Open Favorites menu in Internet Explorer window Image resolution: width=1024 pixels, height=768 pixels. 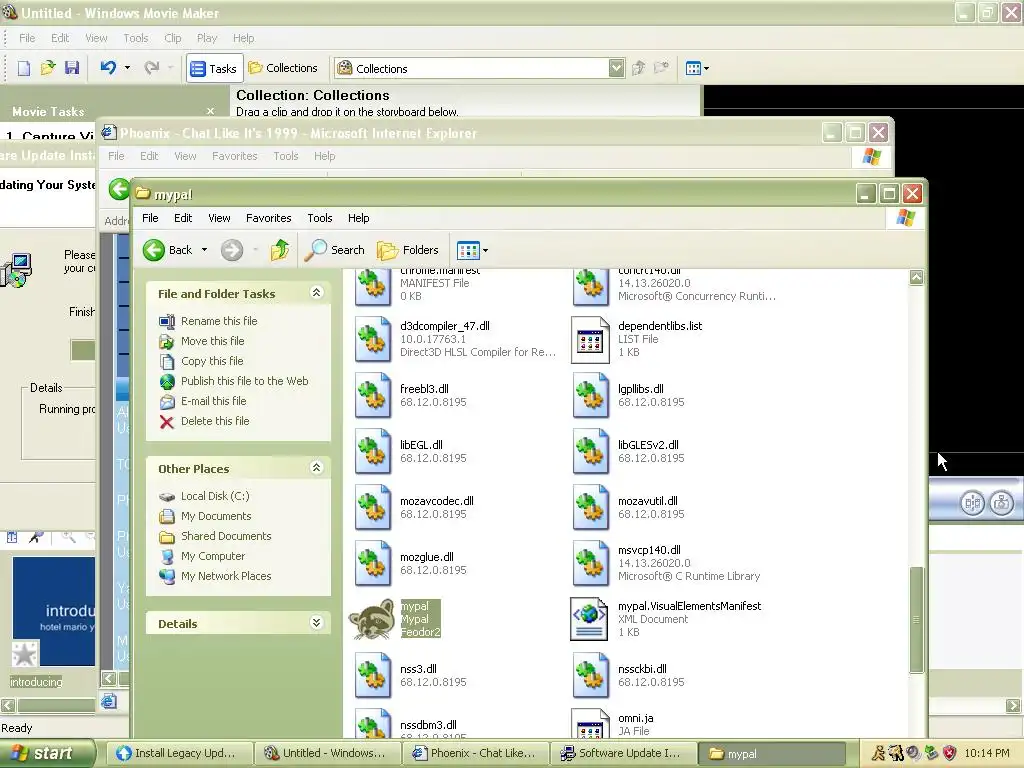(234, 156)
